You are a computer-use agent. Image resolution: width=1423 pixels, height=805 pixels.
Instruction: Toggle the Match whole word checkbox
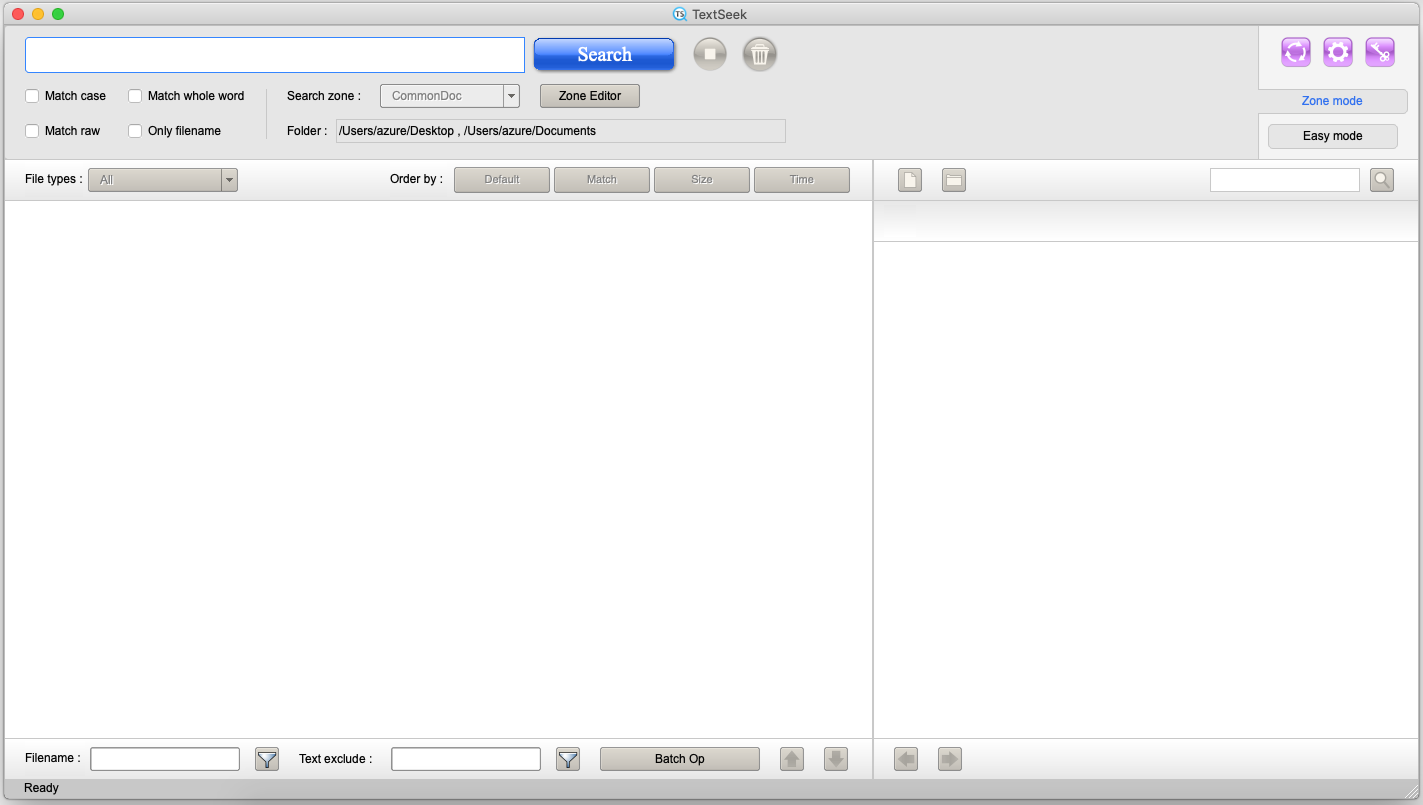(x=136, y=96)
